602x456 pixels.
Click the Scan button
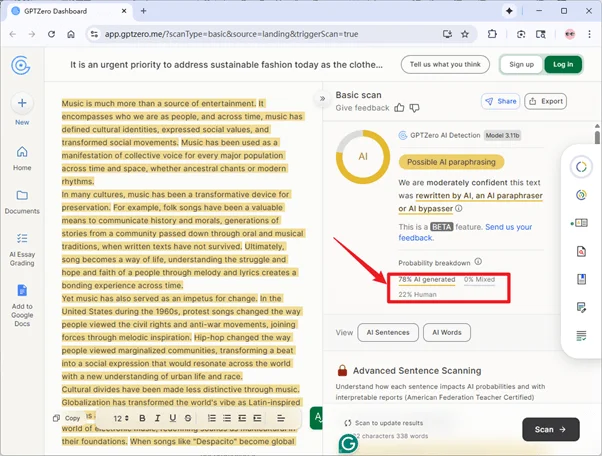[x=551, y=430]
